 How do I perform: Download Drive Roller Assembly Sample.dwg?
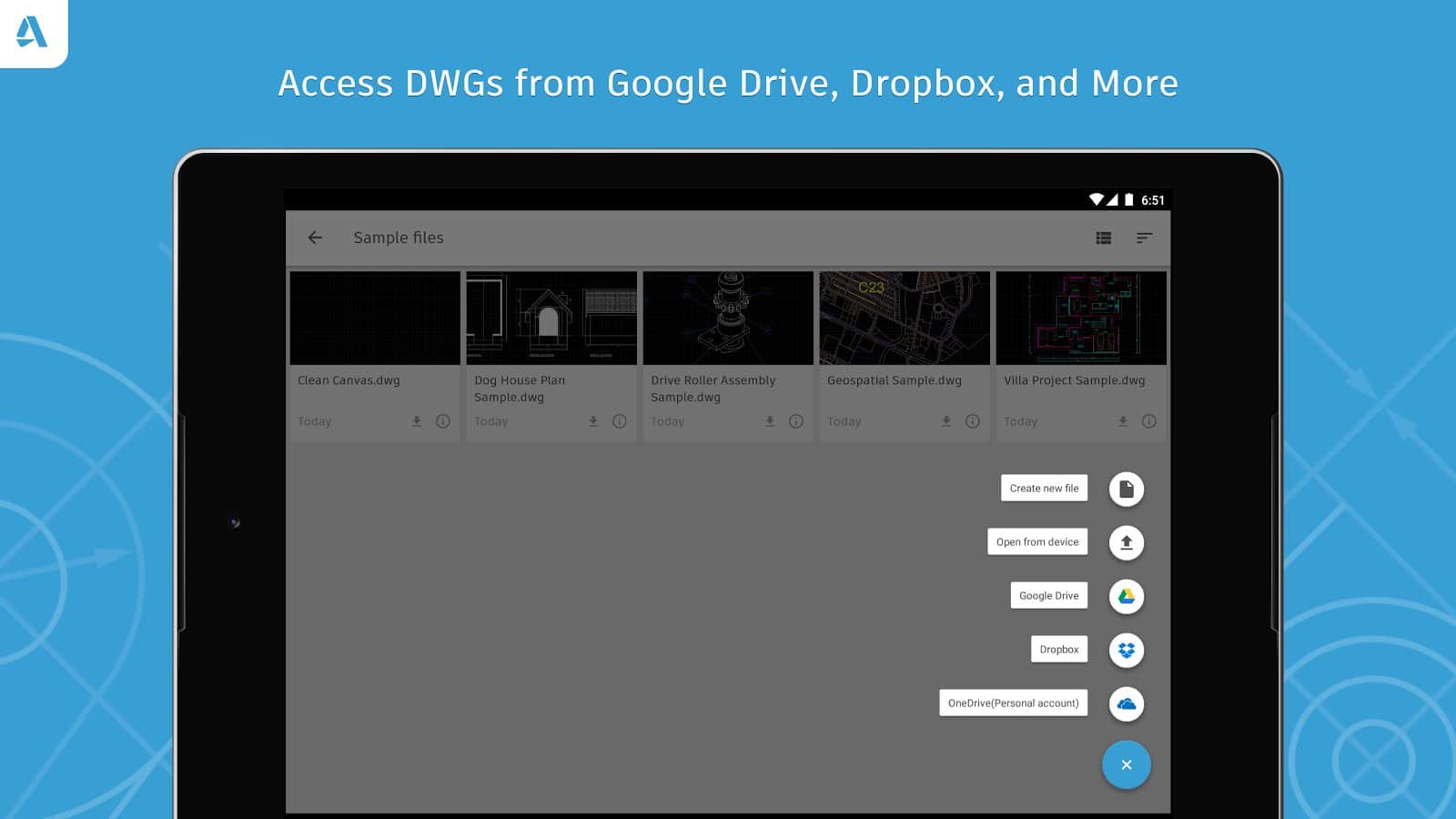click(x=770, y=421)
